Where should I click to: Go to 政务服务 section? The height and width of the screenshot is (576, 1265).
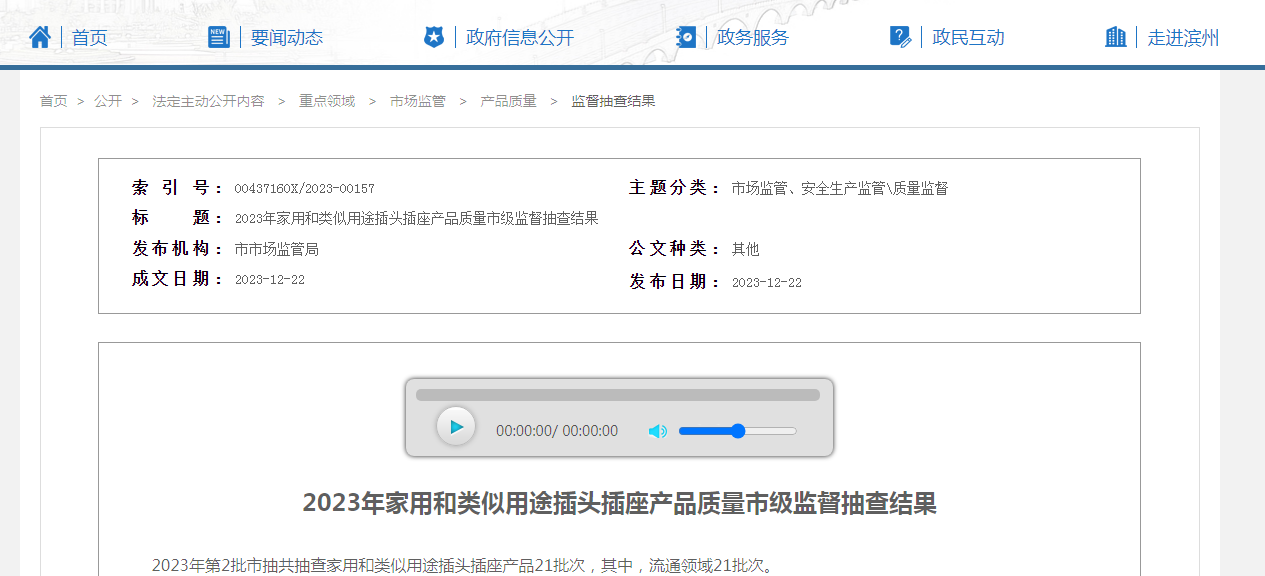[752, 38]
